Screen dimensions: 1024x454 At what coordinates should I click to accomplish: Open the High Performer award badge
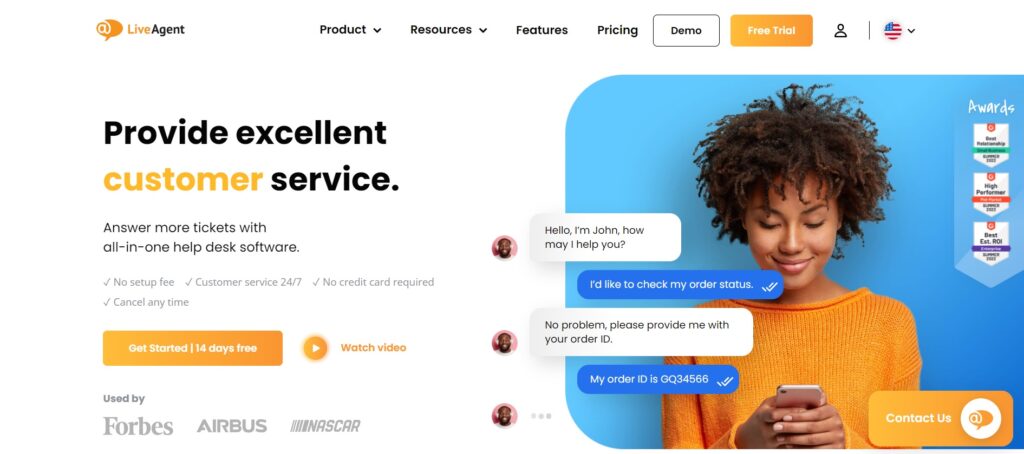pos(991,194)
